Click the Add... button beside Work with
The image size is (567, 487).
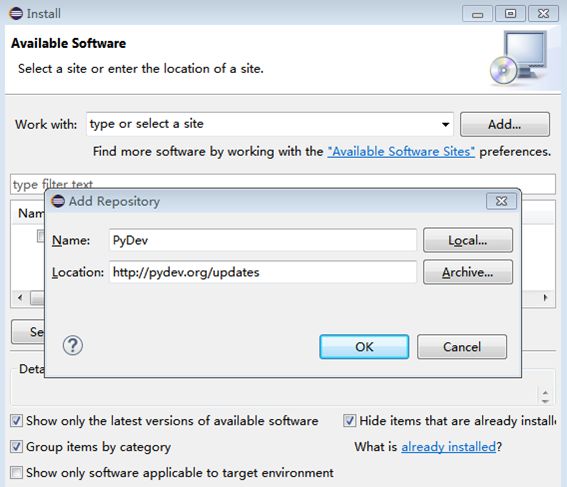coord(505,124)
